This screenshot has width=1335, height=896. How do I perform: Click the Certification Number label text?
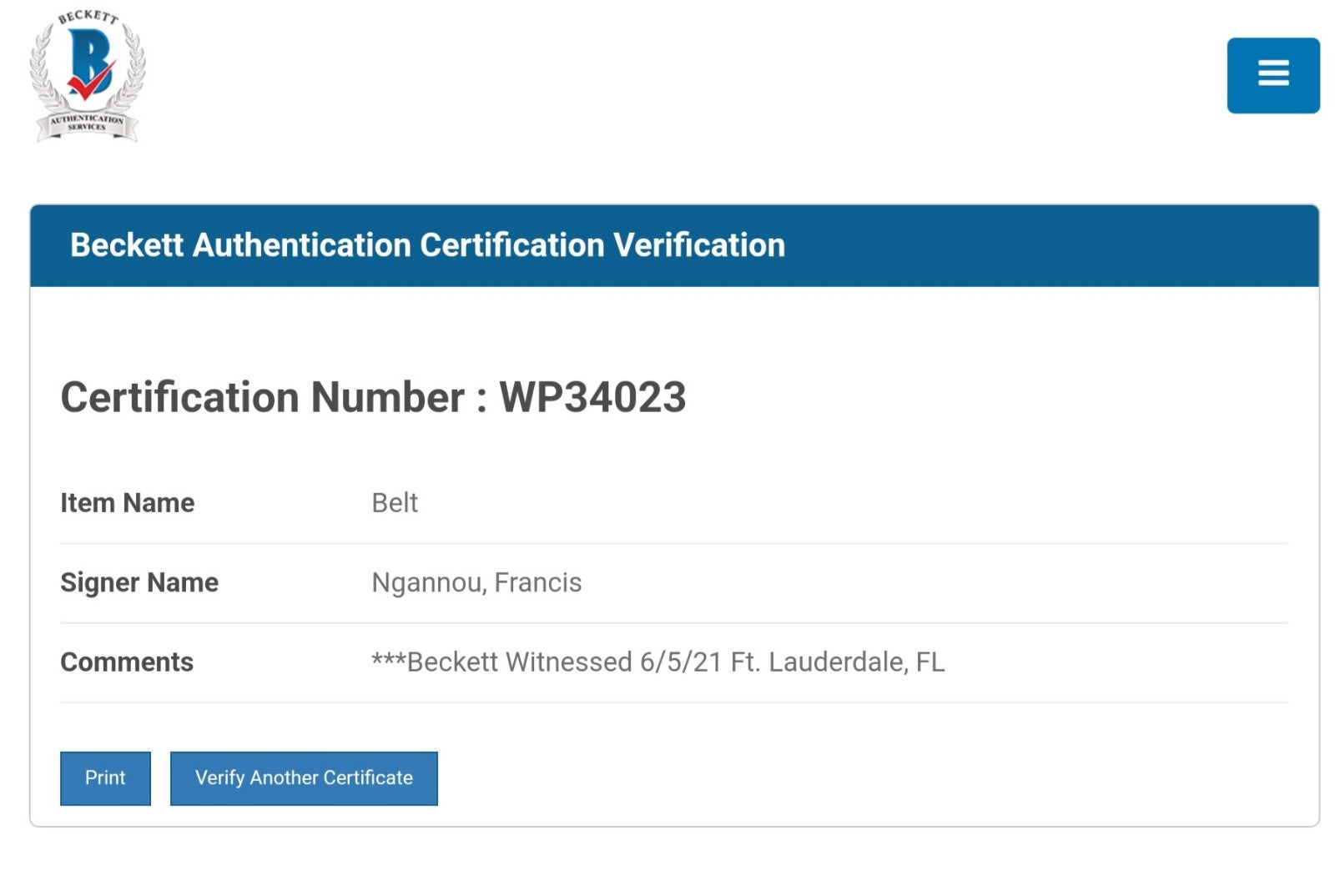pyautogui.click(x=262, y=397)
